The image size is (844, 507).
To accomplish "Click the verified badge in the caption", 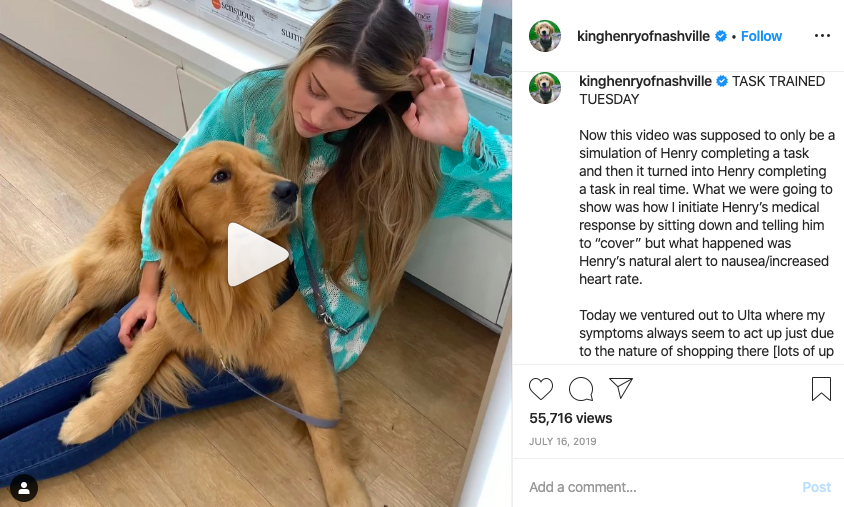I will (x=722, y=81).
